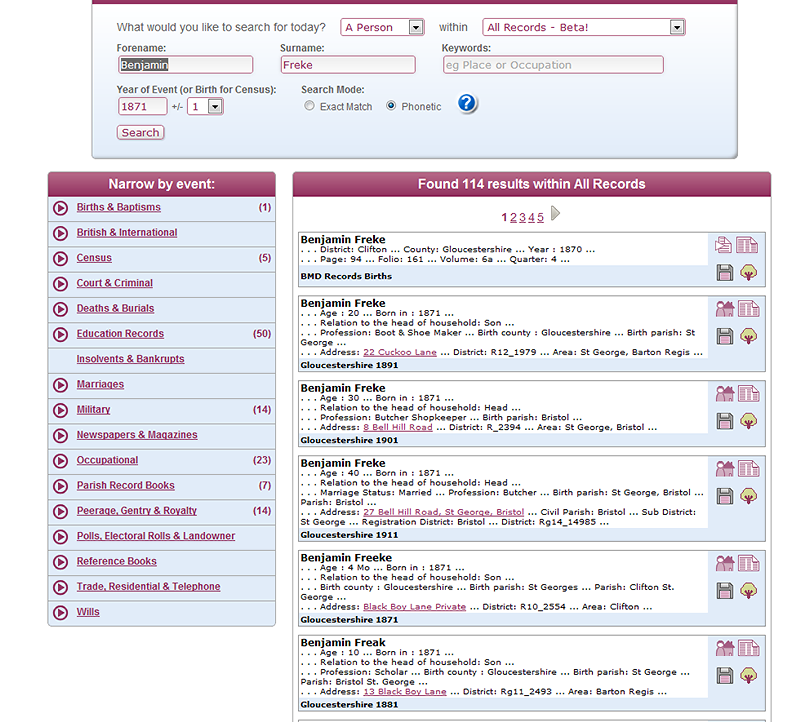Go to results page 4
800x722 pixels.
[x=532, y=217]
